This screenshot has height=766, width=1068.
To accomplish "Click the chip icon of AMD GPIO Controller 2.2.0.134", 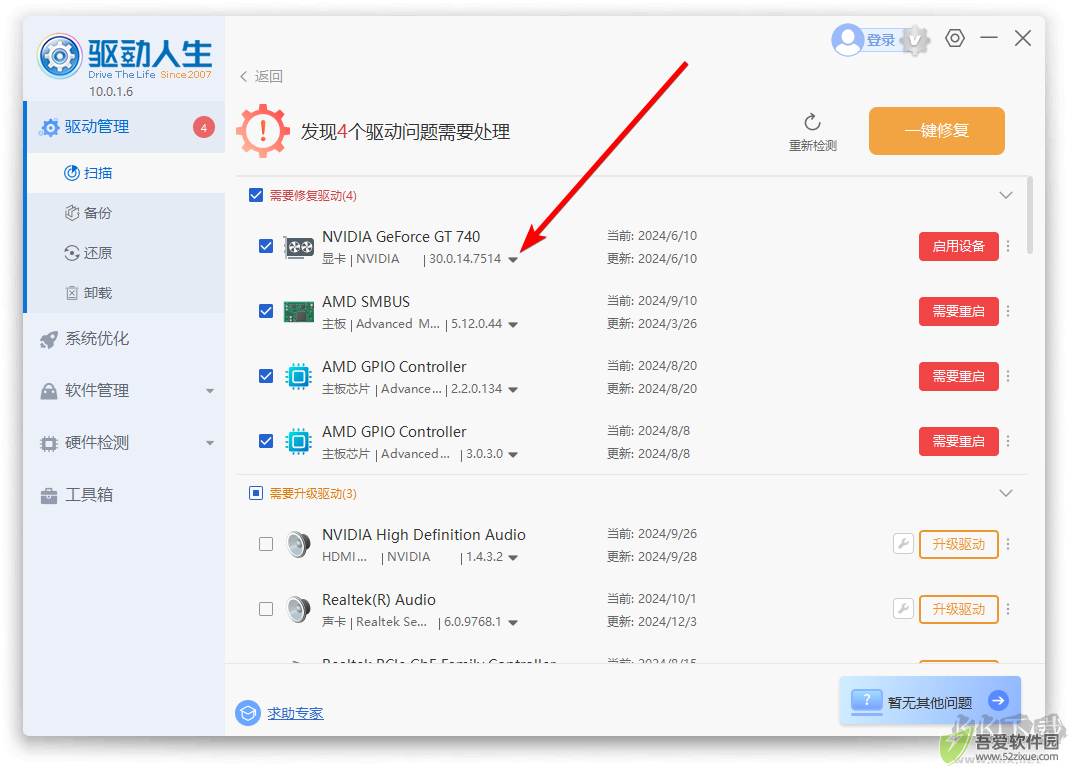I will [x=298, y=377].
